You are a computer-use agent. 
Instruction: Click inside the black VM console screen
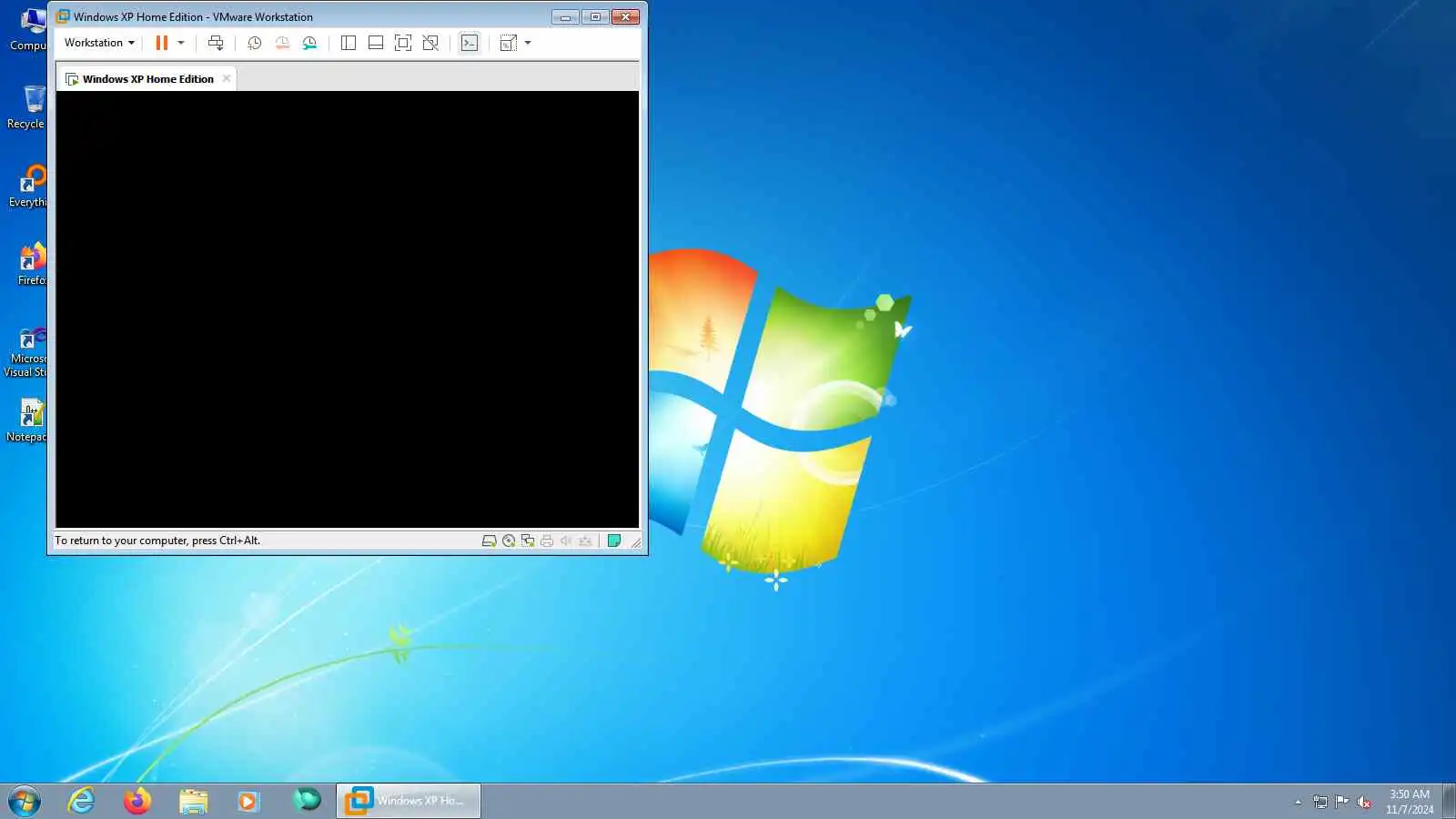point(348,309)
